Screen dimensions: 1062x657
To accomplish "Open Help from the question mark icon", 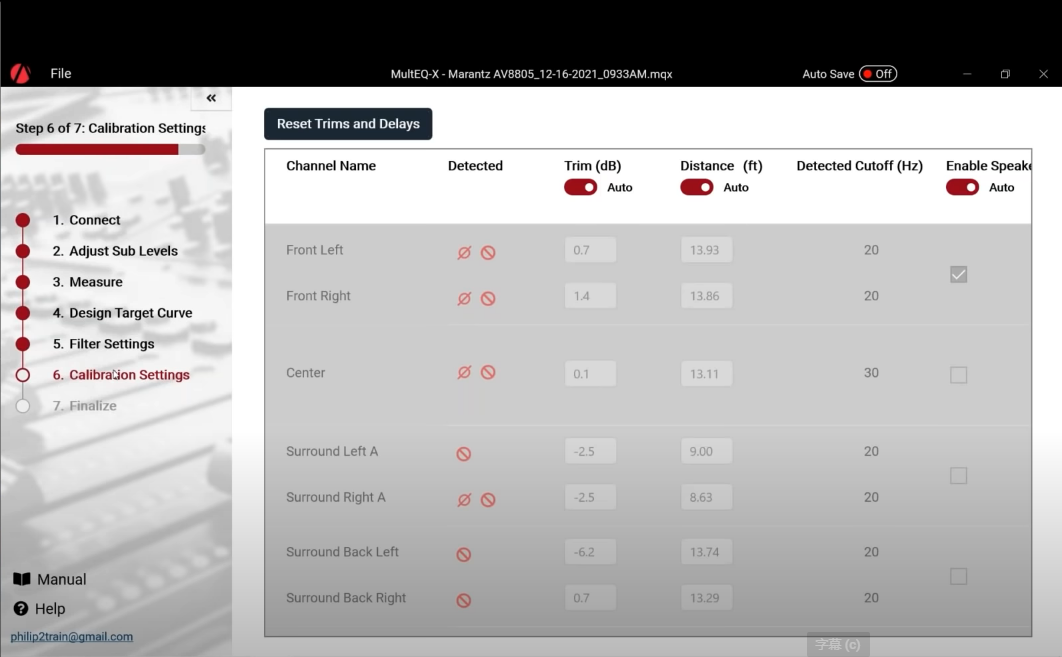I will click(x=21, y=608).
